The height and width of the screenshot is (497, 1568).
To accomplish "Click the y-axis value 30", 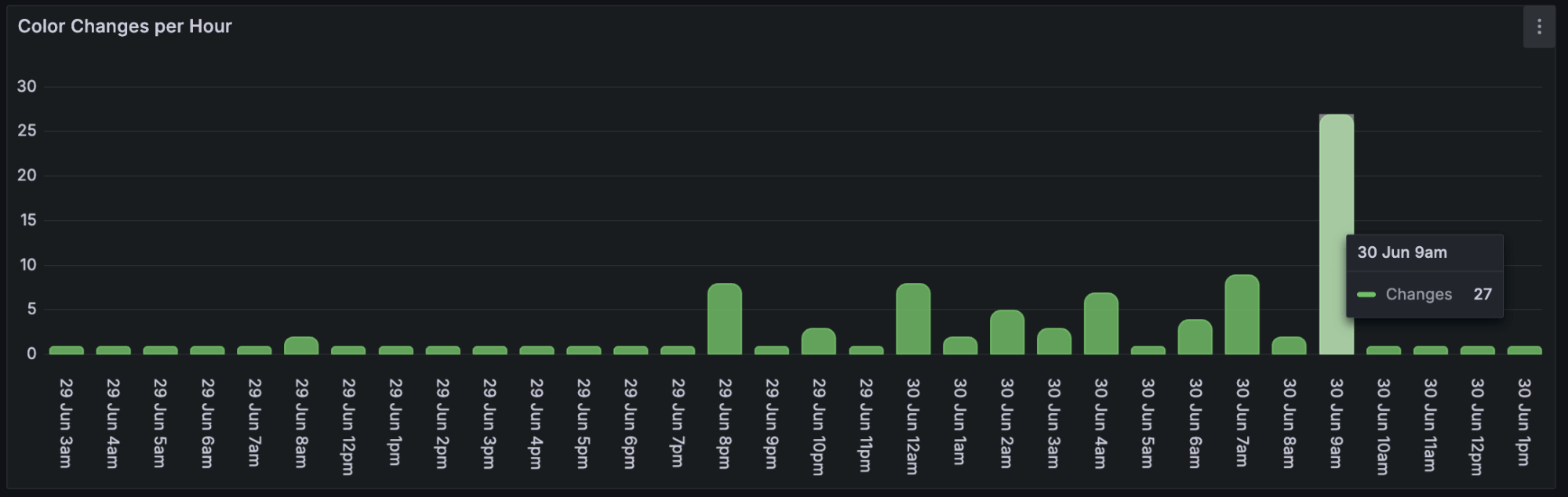I will click(28, 86).
